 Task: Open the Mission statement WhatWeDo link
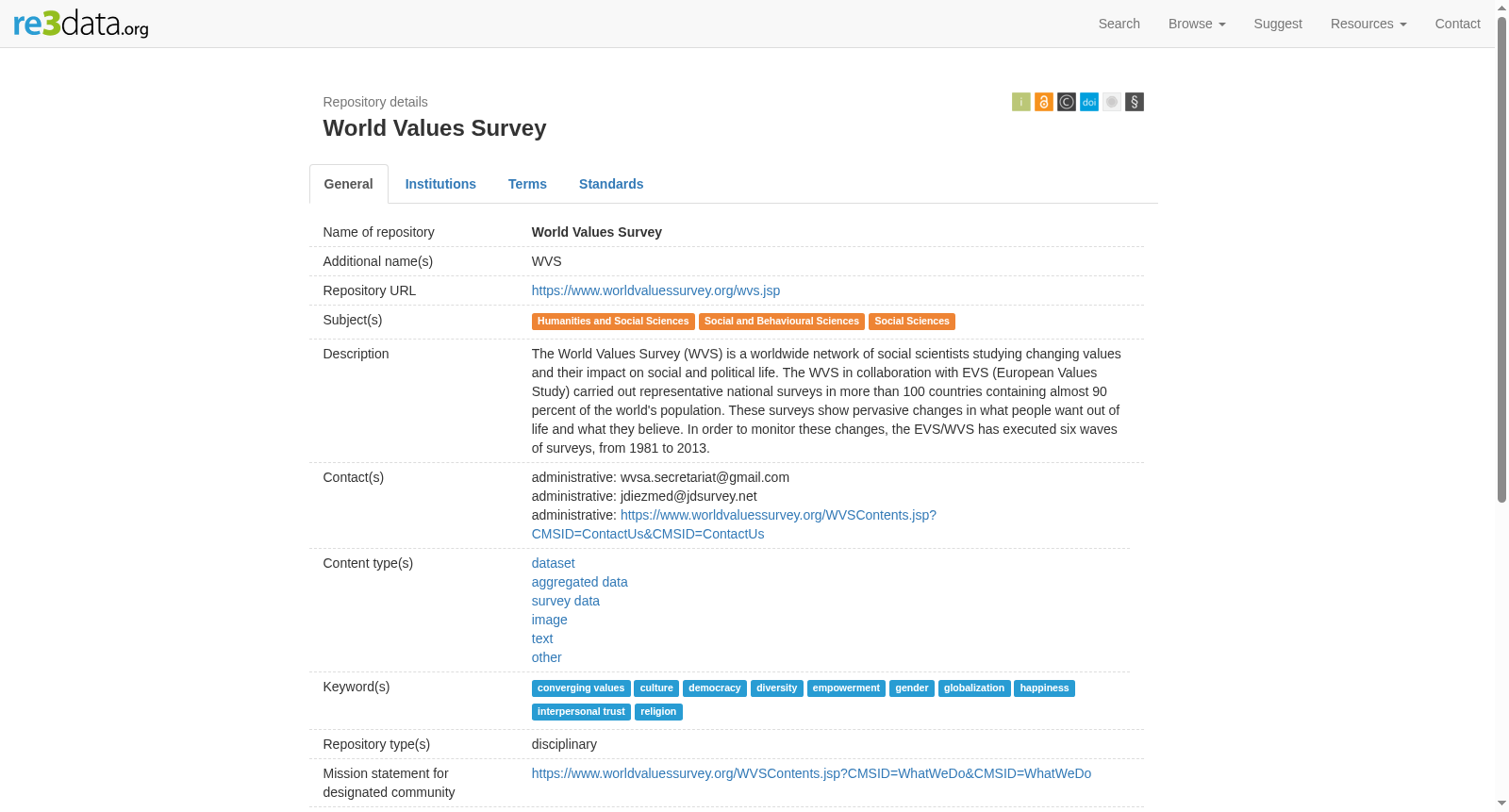(811, 773)
